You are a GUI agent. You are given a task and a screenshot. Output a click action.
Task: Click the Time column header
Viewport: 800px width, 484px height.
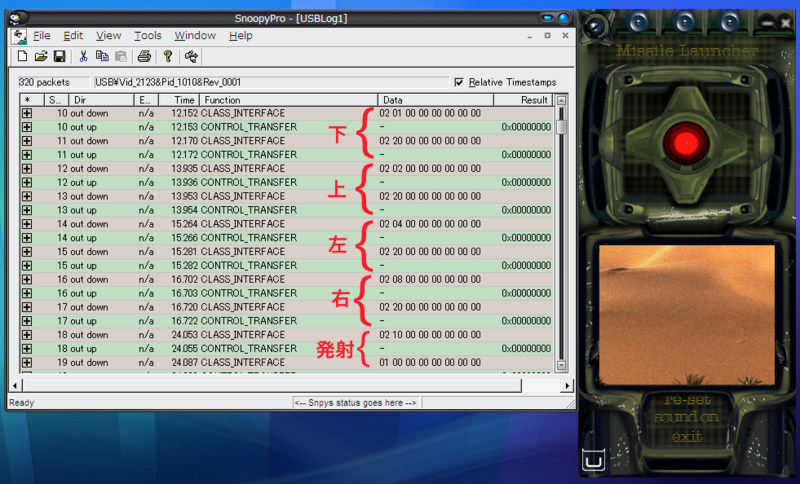tap(179, 100)
